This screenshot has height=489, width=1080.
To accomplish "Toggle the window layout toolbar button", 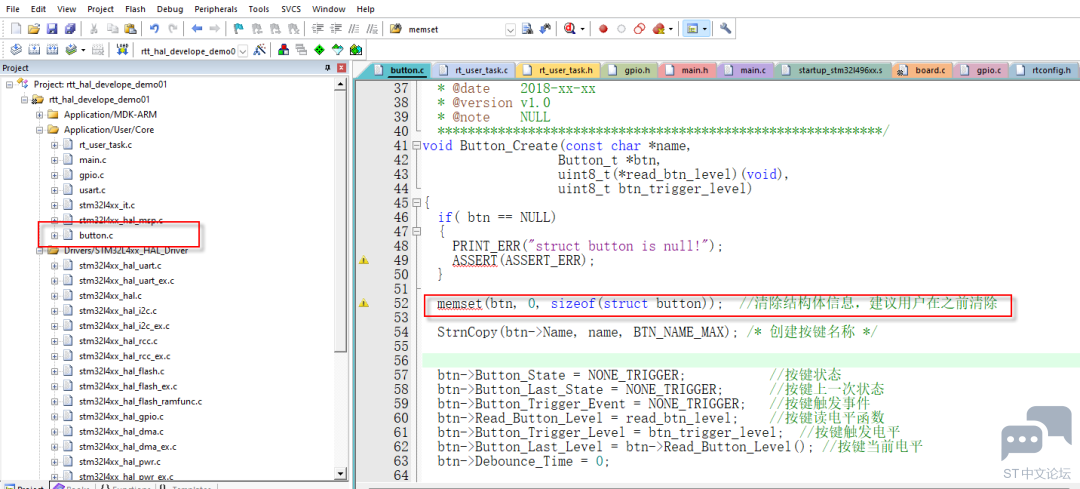I will (x=692, y=29).
